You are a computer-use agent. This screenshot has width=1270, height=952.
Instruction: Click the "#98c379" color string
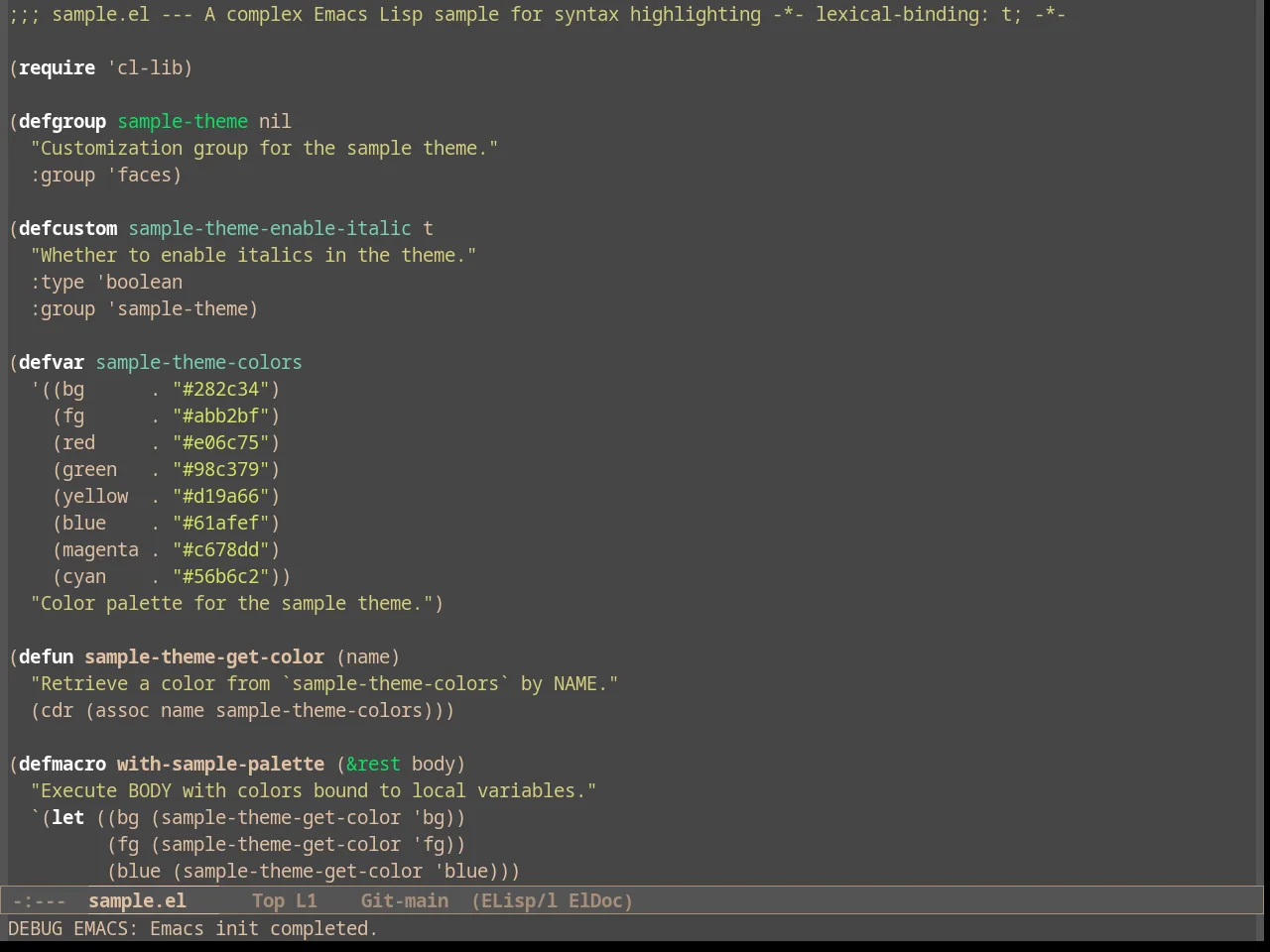pyautogui.click(x=221, y=469)
